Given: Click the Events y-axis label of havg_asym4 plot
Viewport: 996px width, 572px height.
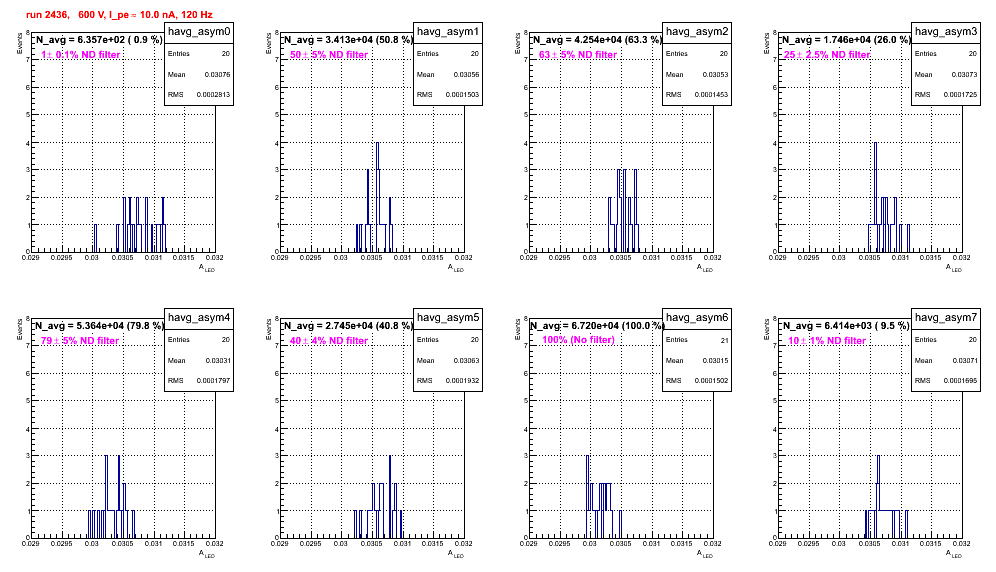Looking at the screenshot, I should point(20,330).
